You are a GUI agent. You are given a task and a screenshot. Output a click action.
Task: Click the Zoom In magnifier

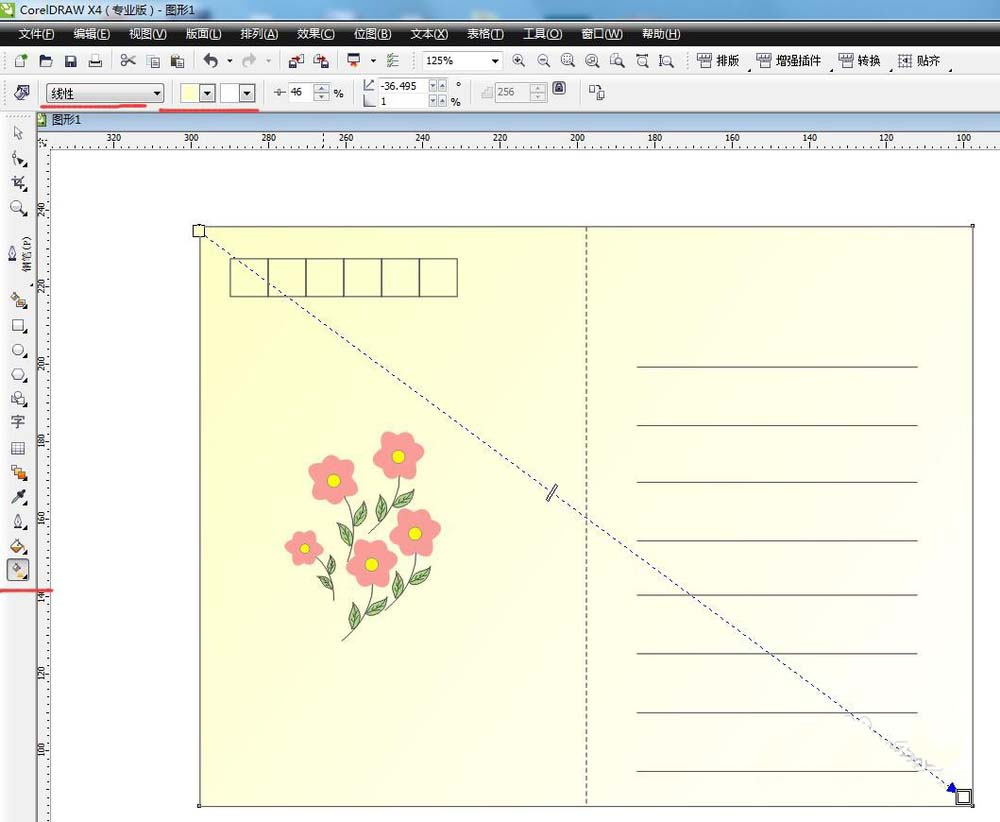[518, 61]
